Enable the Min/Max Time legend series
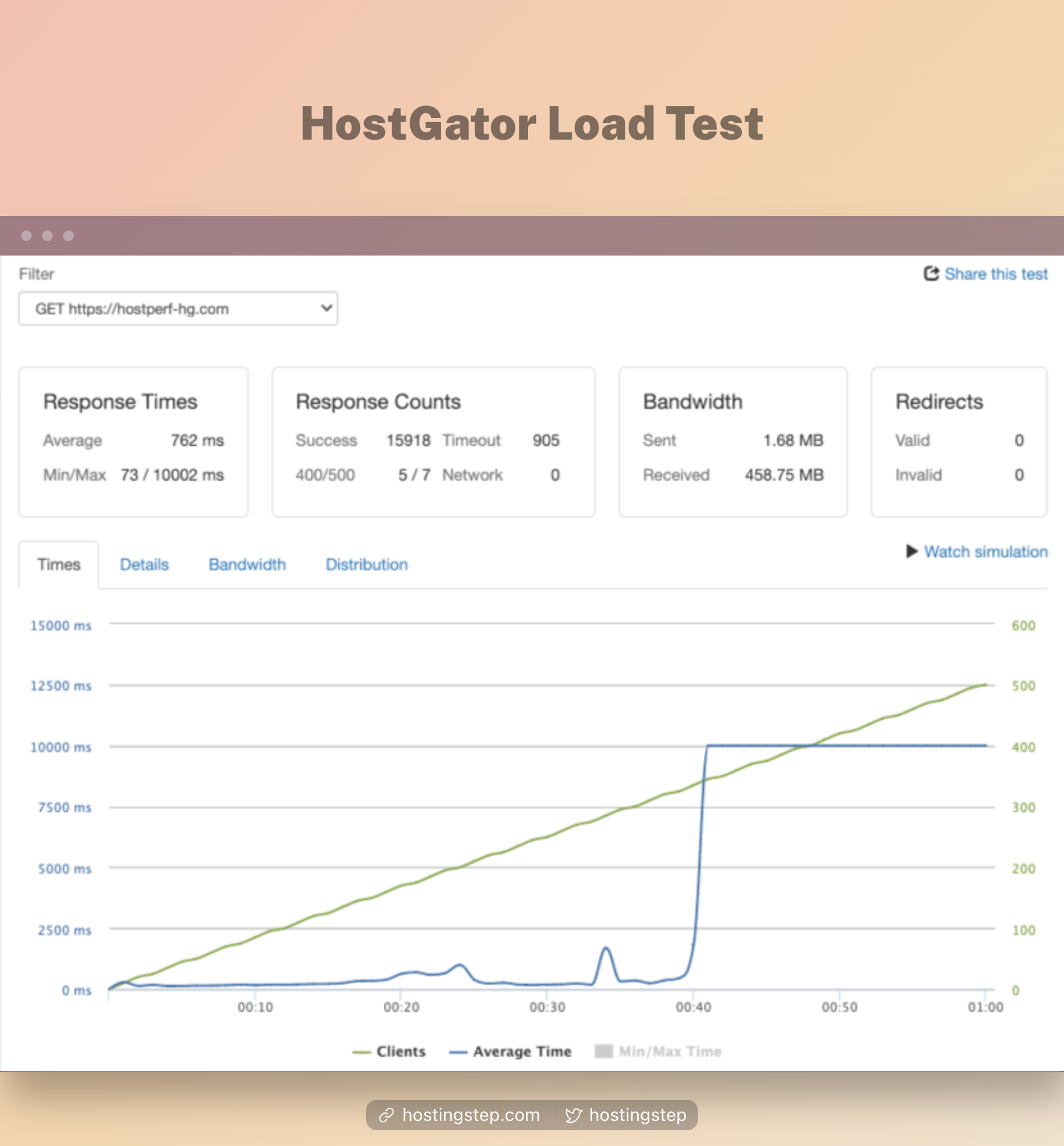This screenshot has height=1146, width=1064. tap(658, 1051)
